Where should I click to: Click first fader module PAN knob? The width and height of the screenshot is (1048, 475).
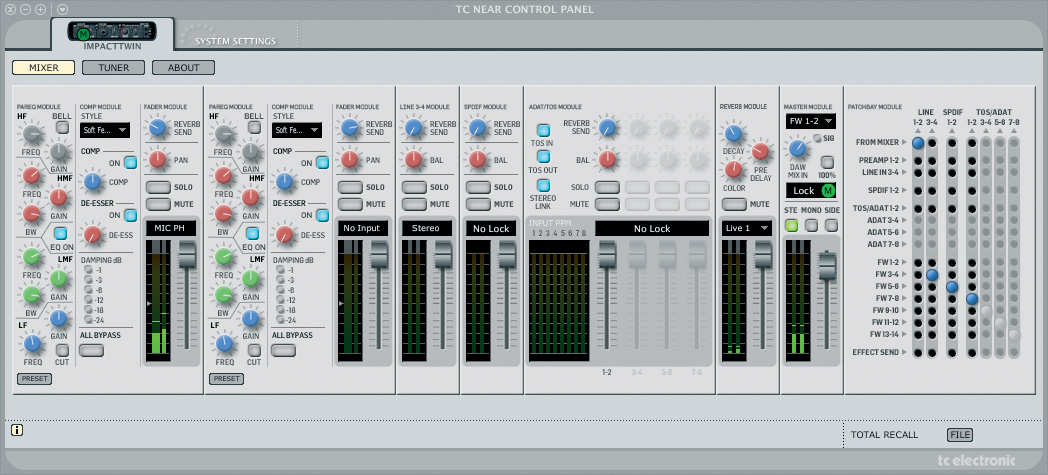pyautogui.click(x=157, y=159)
